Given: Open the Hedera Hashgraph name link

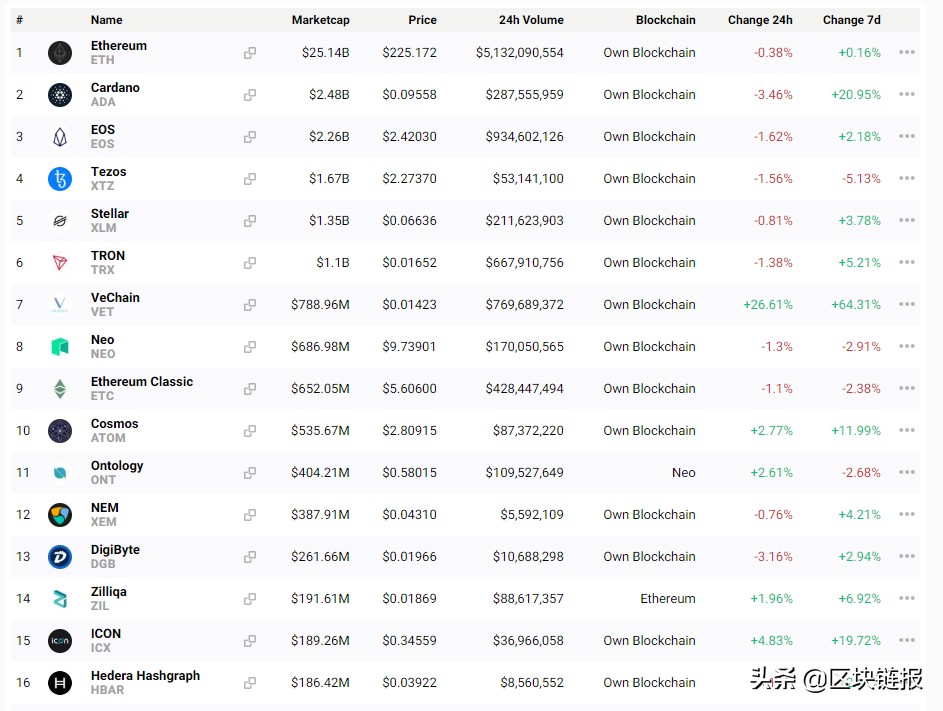Looking at the screenshot, I should (x=145, y=676).
